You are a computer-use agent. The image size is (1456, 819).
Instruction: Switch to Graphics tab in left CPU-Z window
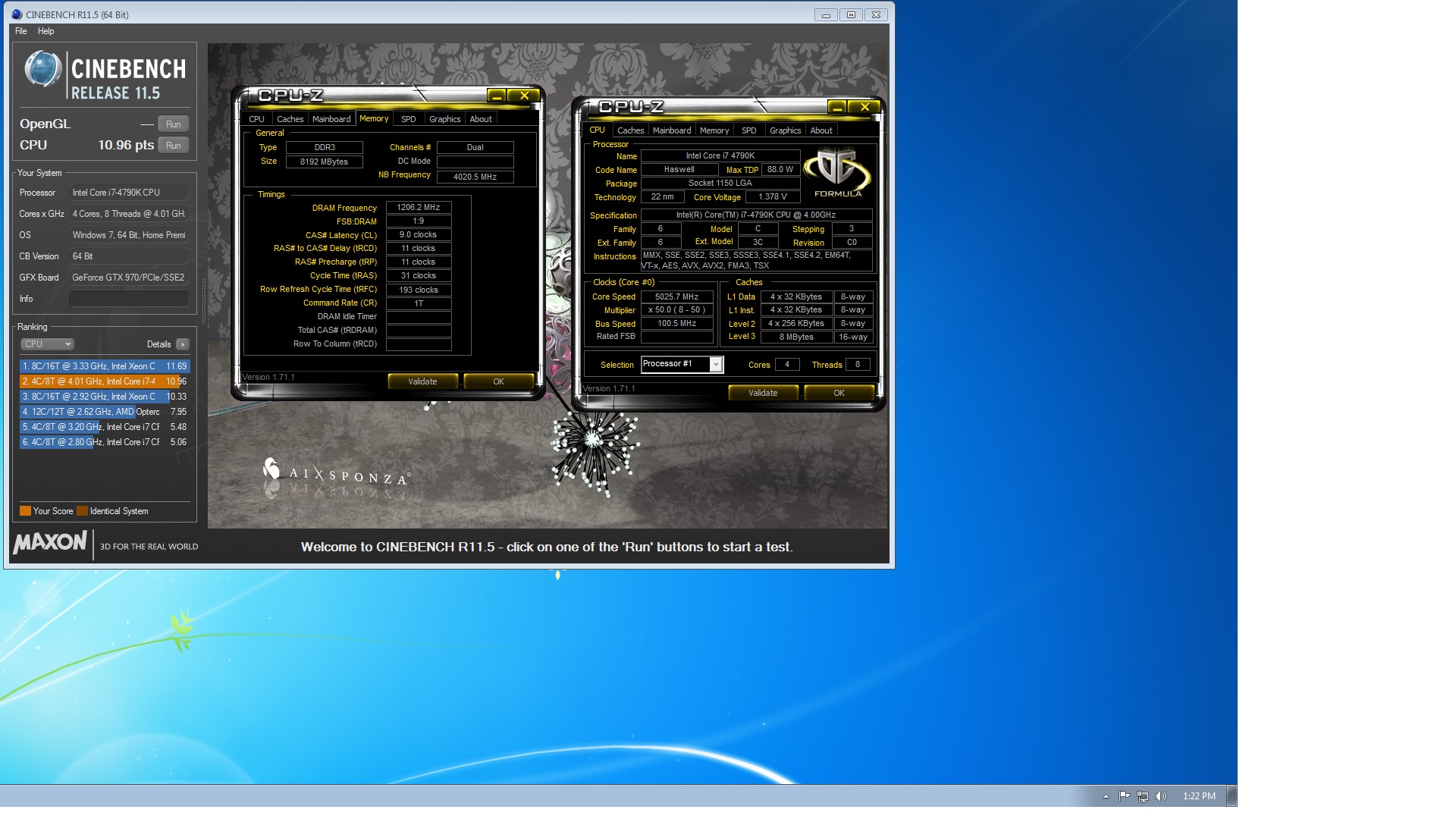tap(444, 119)
